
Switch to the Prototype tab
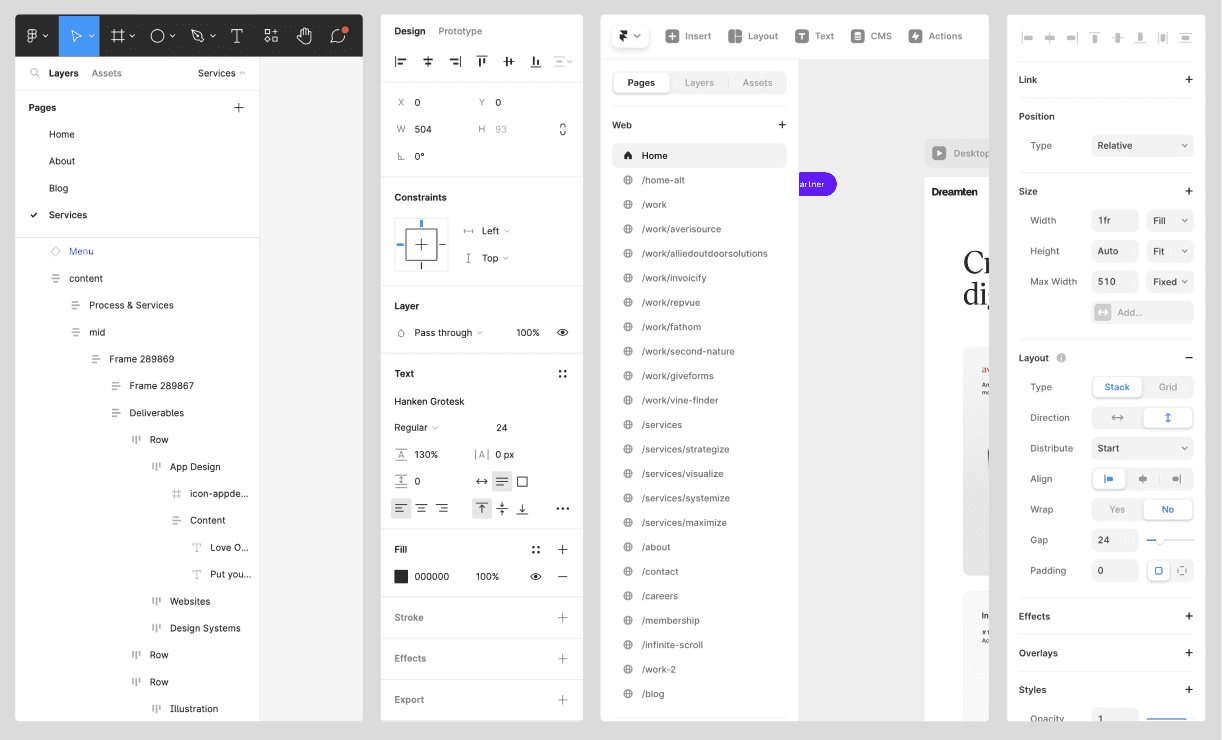[460, 31]
